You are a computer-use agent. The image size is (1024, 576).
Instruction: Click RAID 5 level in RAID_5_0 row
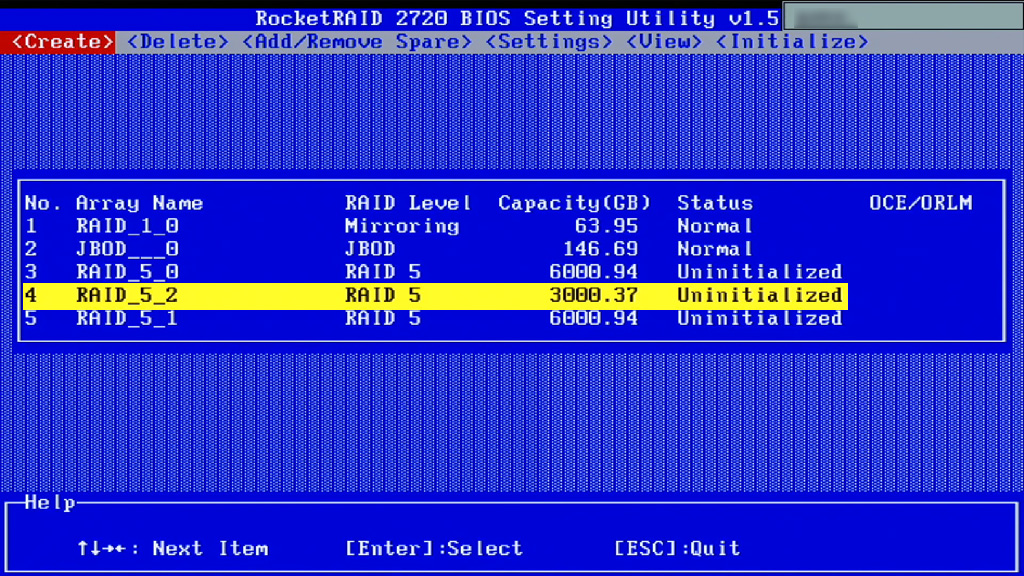coord(383,272)
